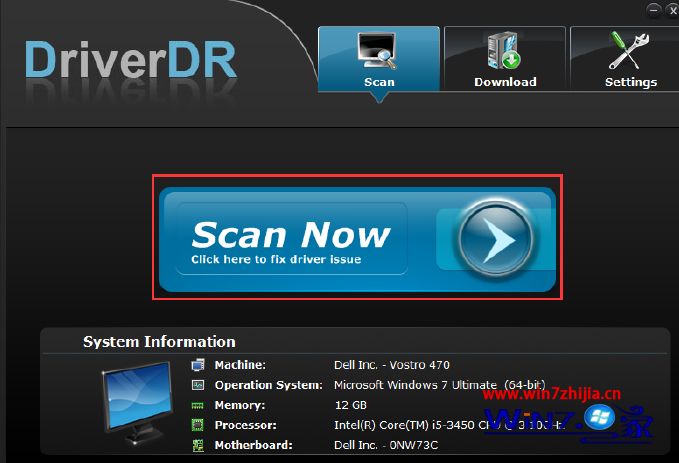This screenshot has width=679, height=463.
Task: Click the '12 GB' memory value
Action: 351,405
